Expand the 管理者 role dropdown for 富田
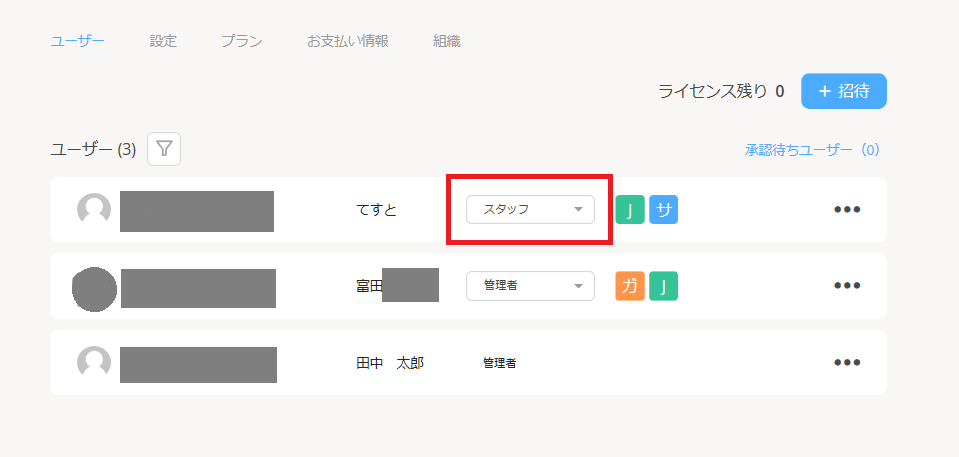The width and height of the screenshot is (959, 457). click(530, 286)
